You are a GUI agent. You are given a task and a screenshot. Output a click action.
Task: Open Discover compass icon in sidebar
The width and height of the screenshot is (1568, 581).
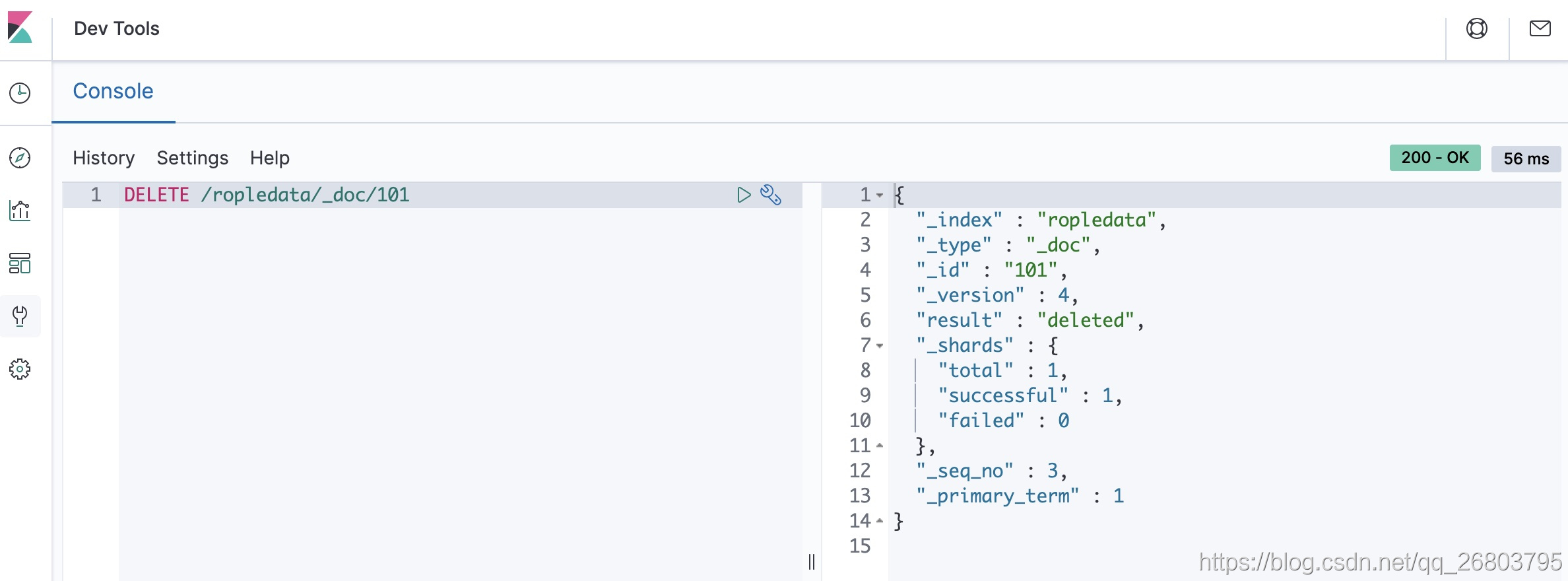click(x=20, y=158)
